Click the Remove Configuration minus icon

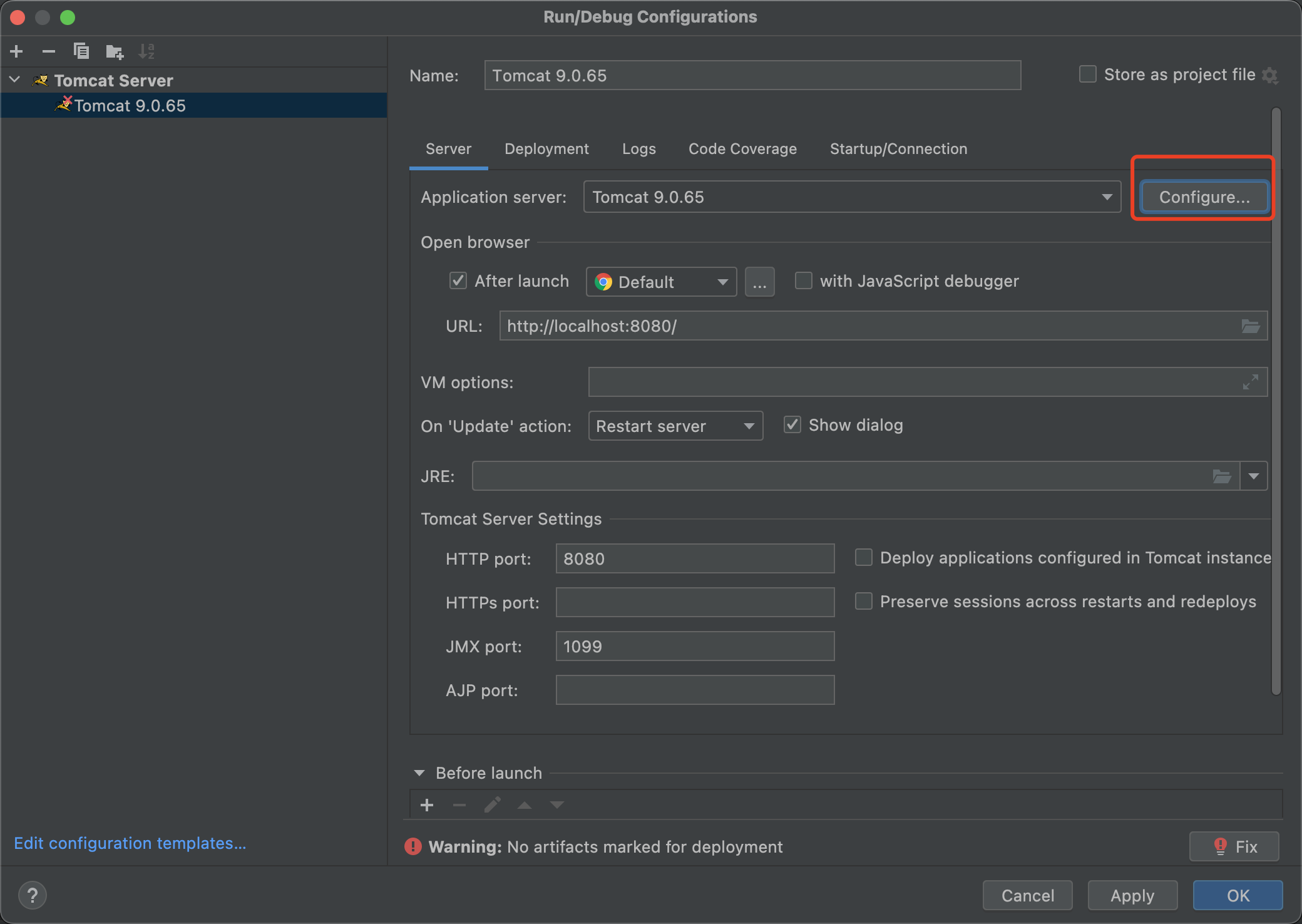49,51
